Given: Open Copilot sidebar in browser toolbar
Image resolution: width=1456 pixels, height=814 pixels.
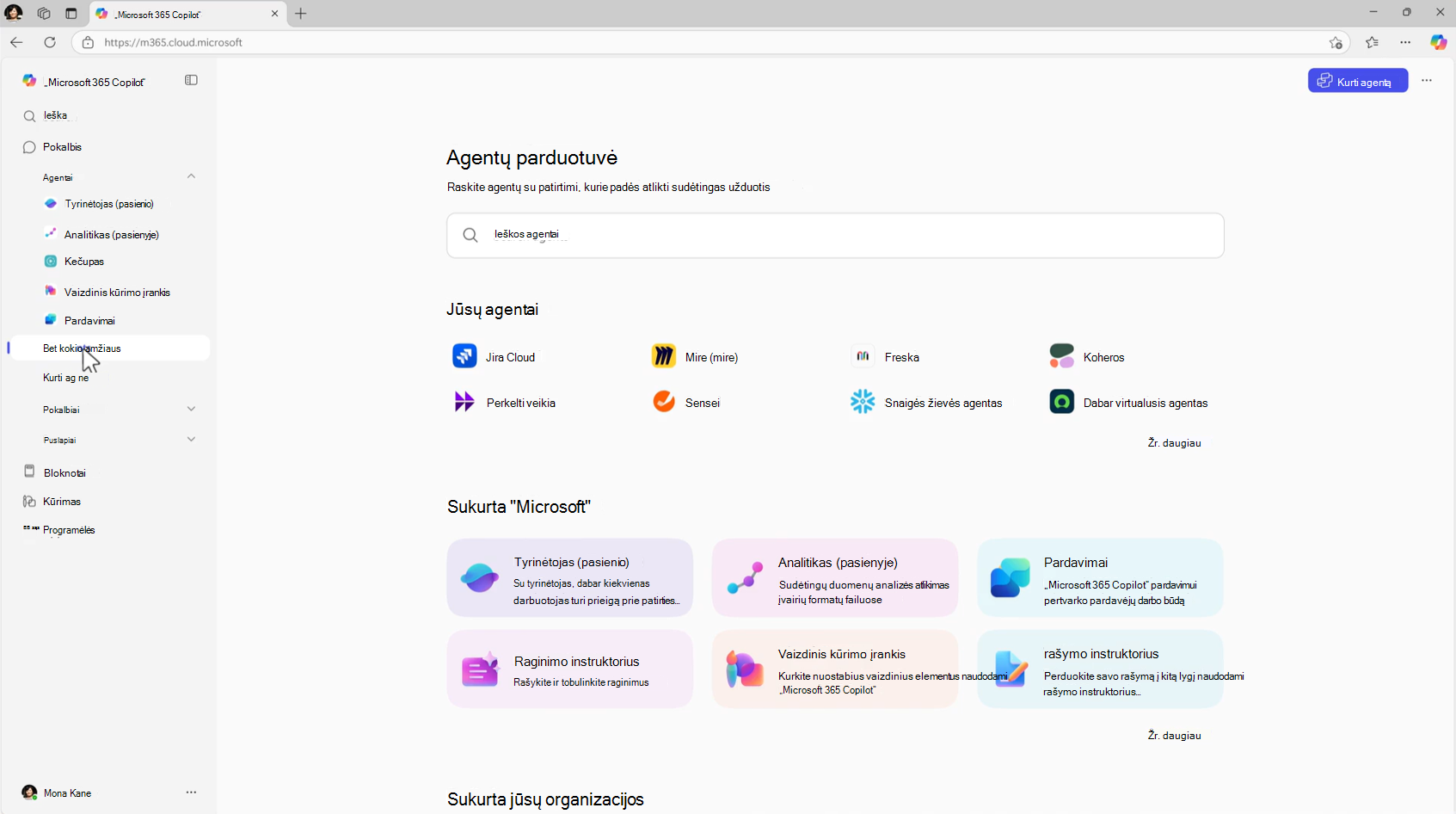Looking at the screenshot, I should tap(1438, 42).
